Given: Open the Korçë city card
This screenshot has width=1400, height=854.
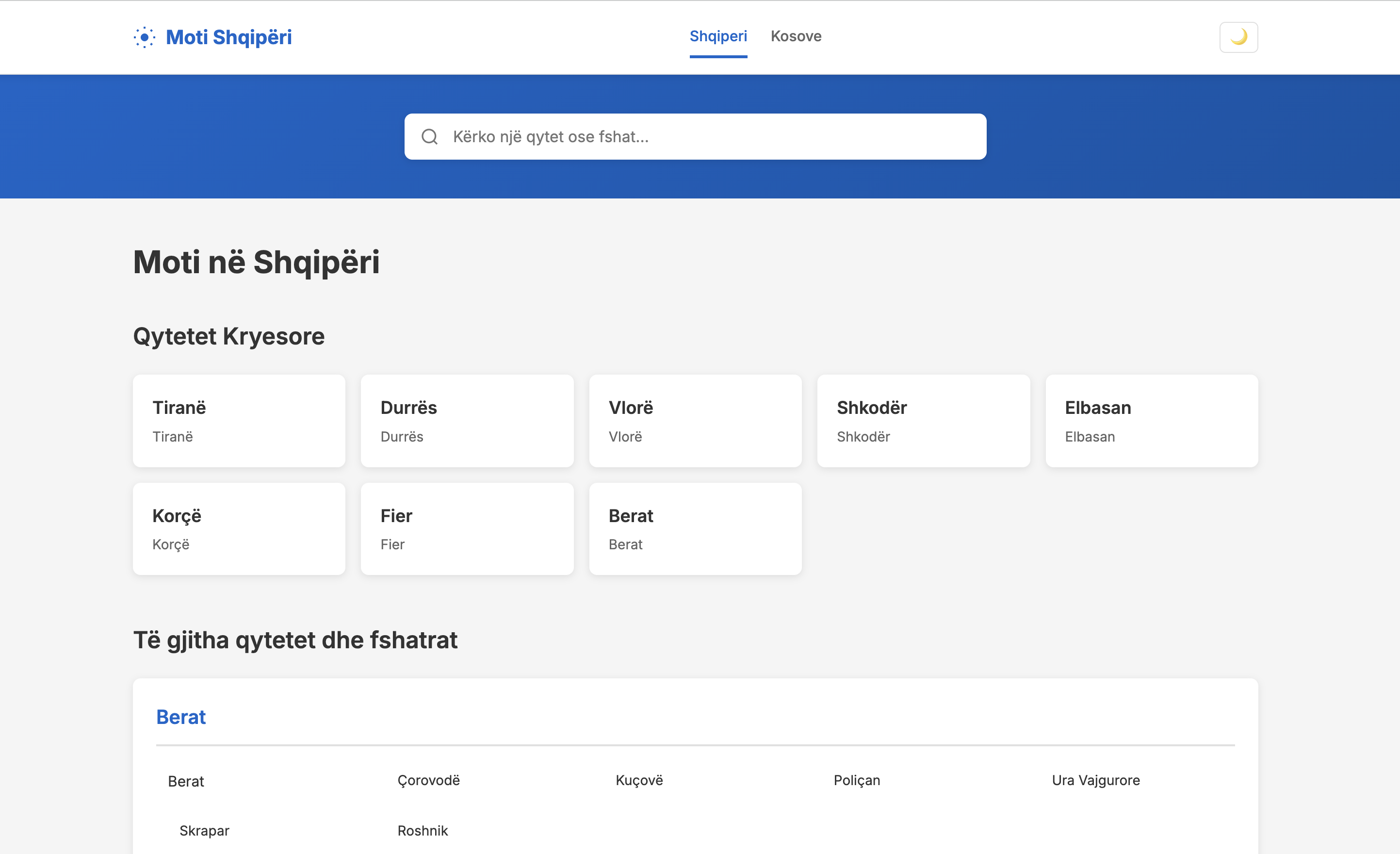Looking at the screenshot, I should 239,528.
